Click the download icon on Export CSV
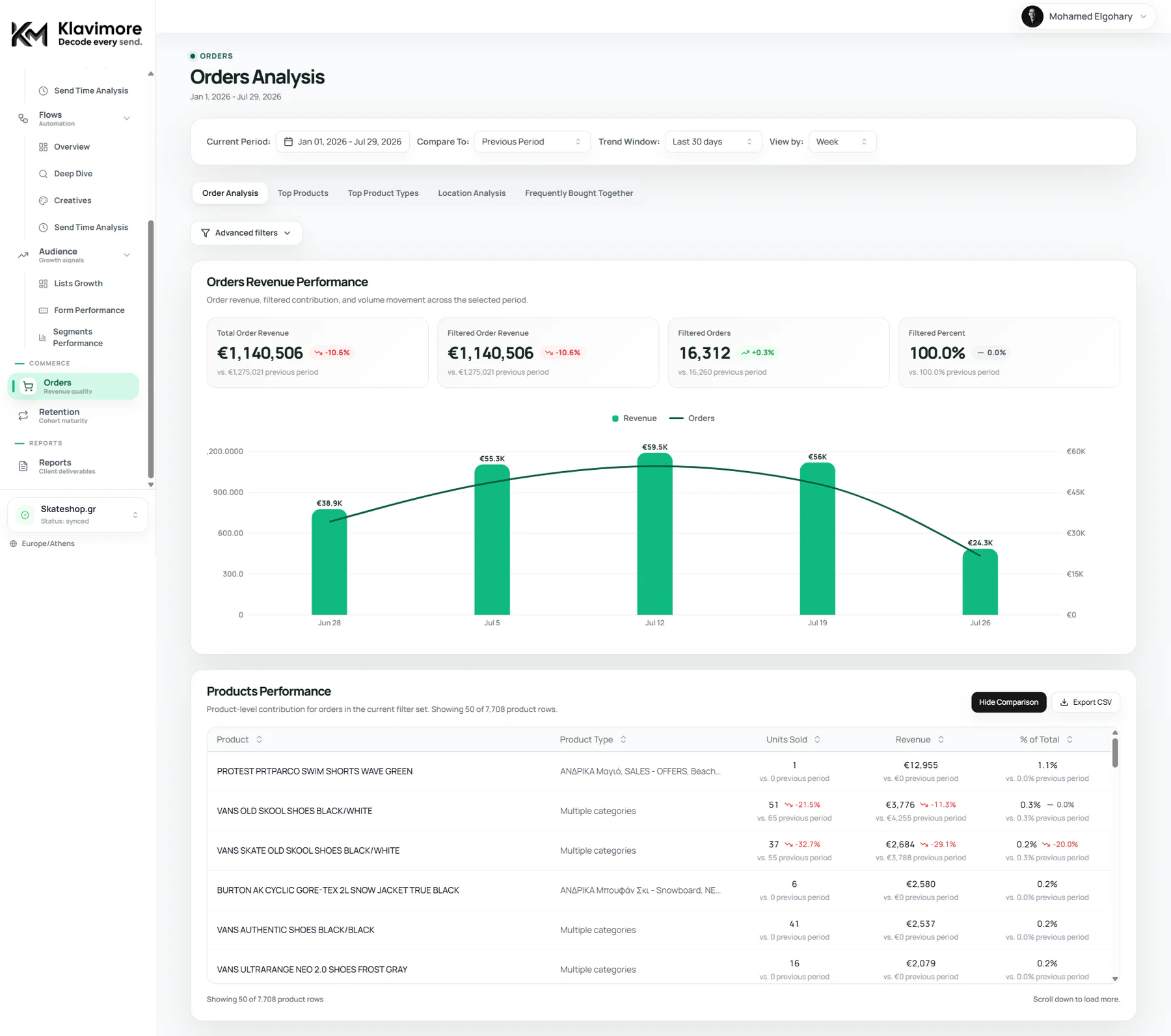 [1064, 702]
